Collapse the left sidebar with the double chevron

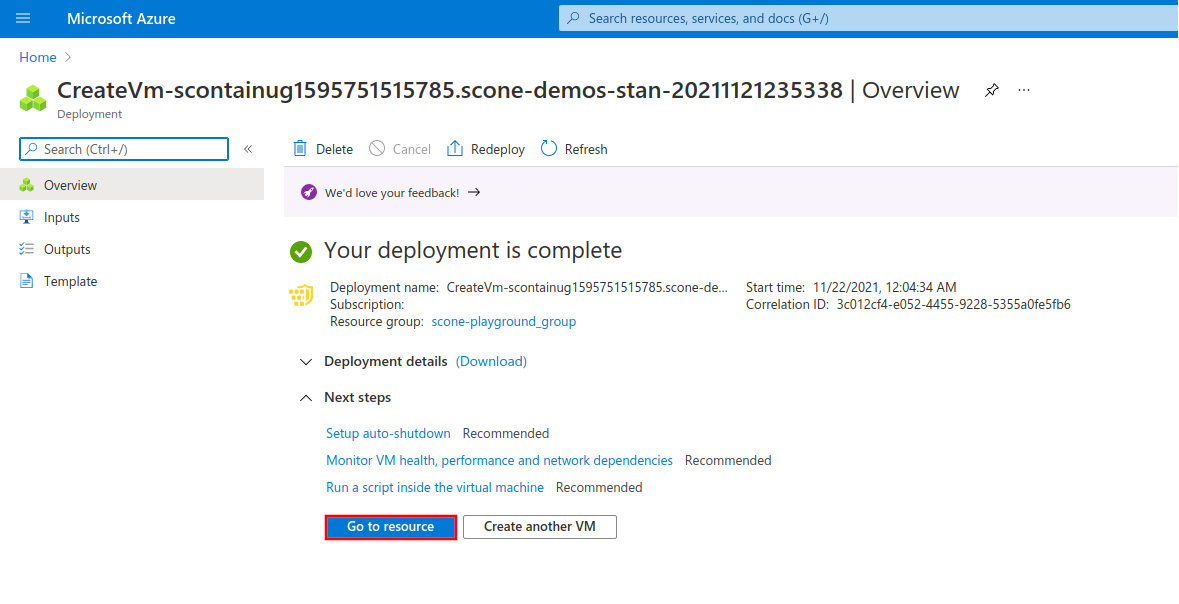point(248,148)
